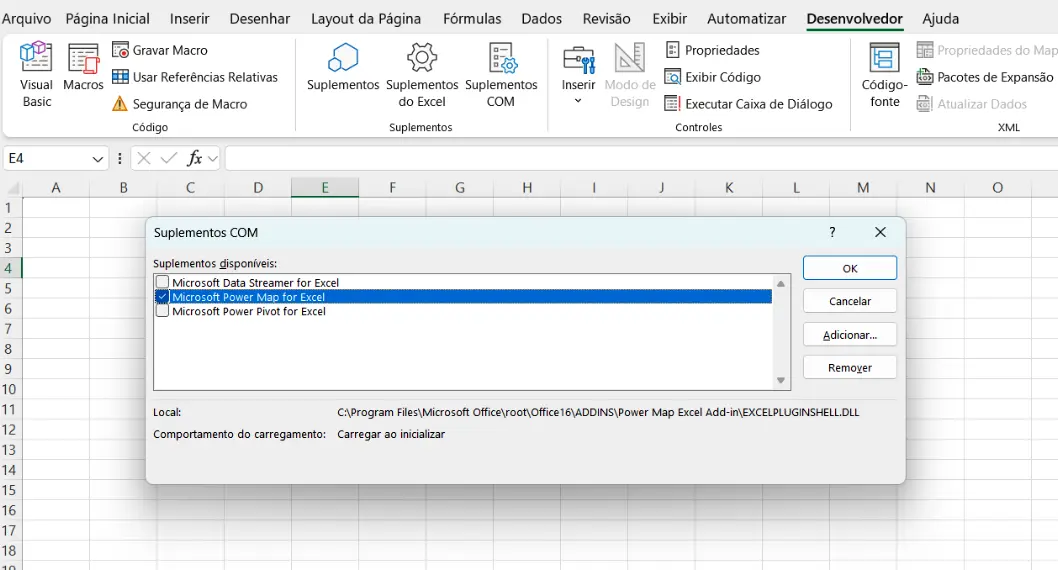Image resolution: width=1058 pixels, height=570 pixels.
Task: Toggle Usar Referências Relativas
Action: coord(195,77)
